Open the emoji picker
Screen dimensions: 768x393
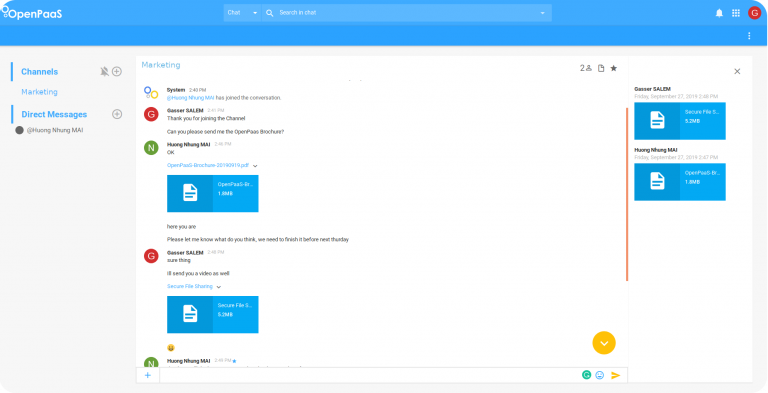[600, 375]
